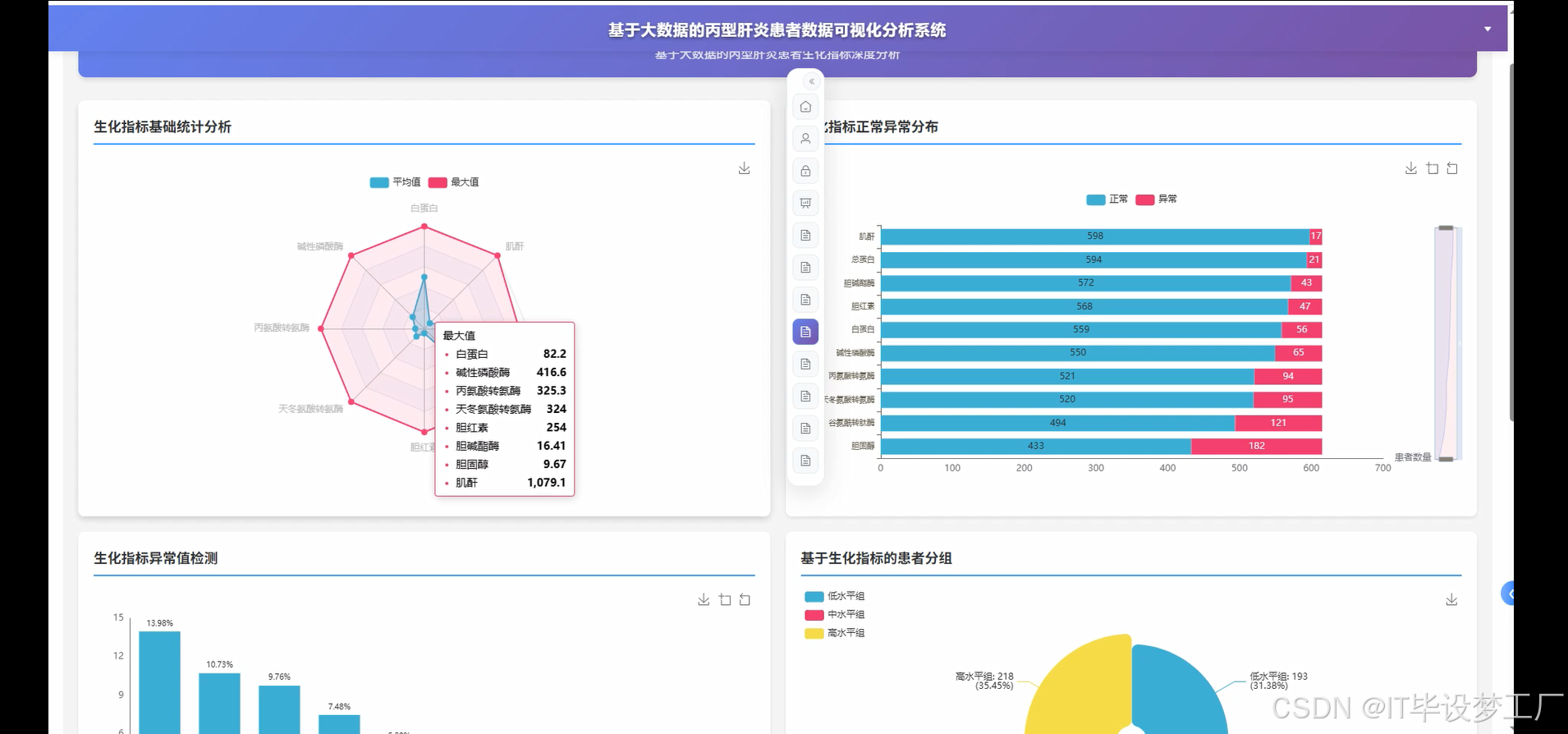This screenshot has height=734, width=1568.
Task: Reset zoom on 生化指标异常值检测 chart
Action: (x=745, y=600)
